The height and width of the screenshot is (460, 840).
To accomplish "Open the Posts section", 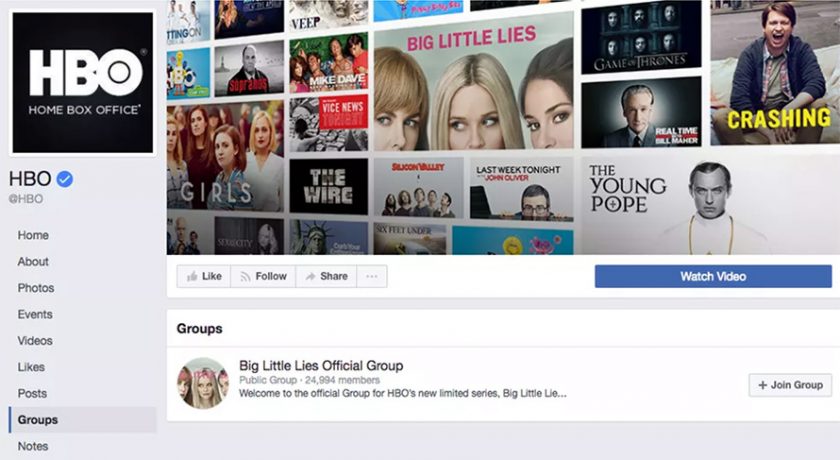I will pos(32,393).
